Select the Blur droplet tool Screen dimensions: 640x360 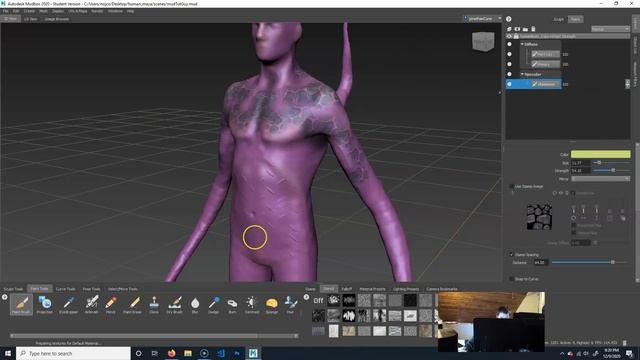pos(195,305)
